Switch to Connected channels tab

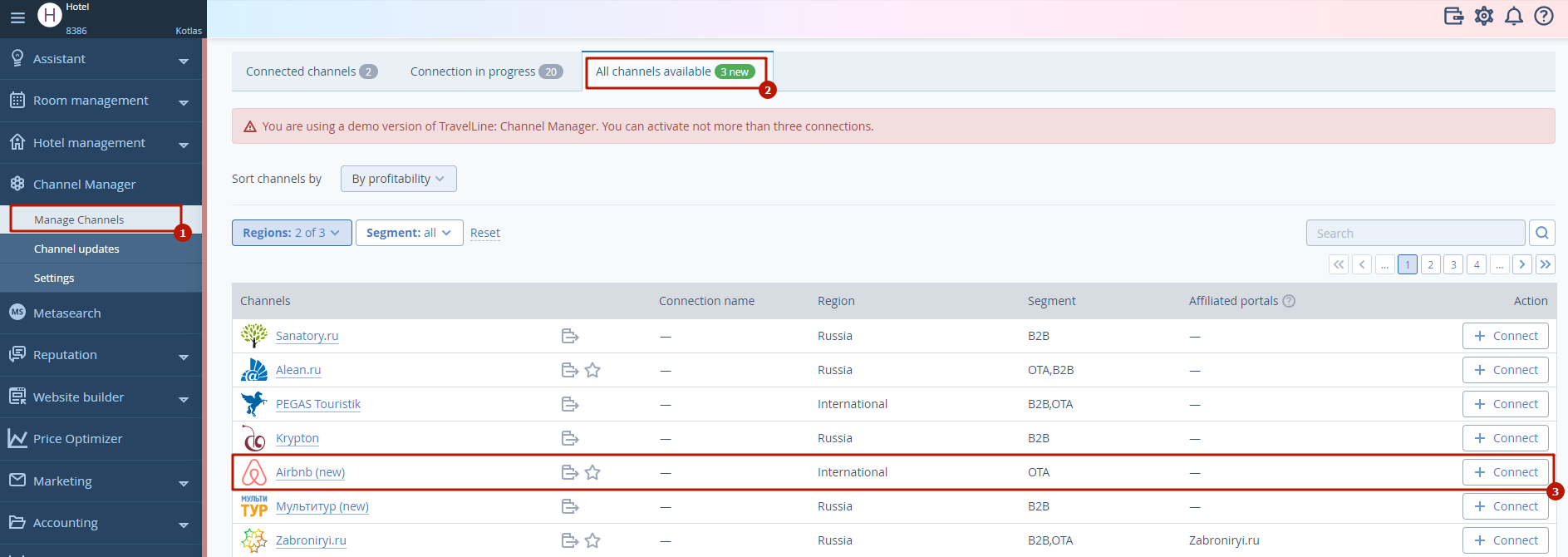(x=312, y=71)
